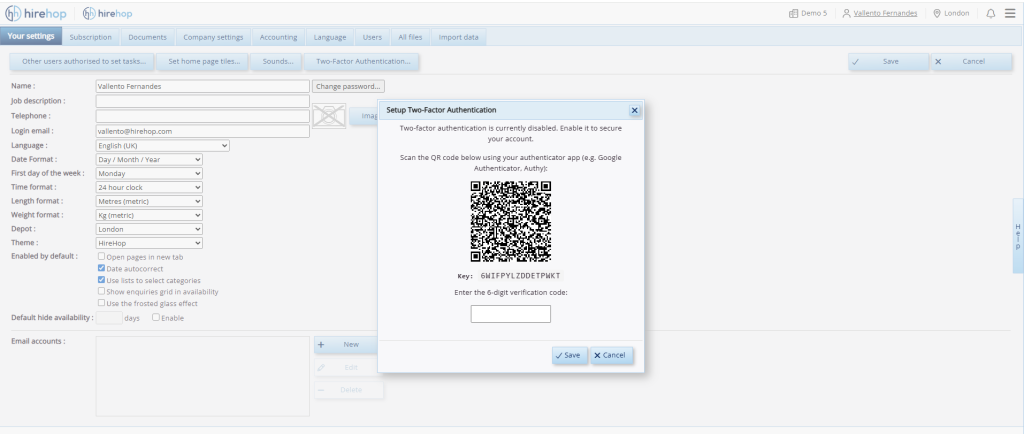Open the Help side tab

(x=1017, y=236)
